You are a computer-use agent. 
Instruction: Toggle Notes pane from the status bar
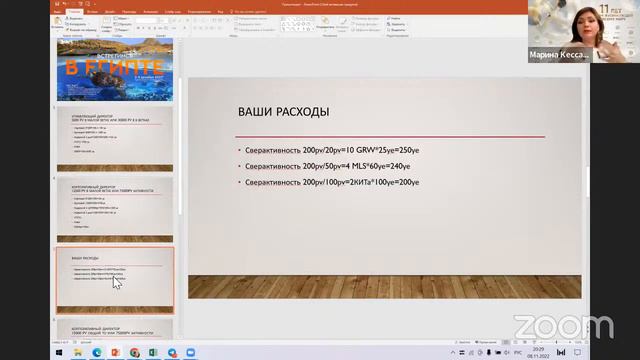pos(462,342)
